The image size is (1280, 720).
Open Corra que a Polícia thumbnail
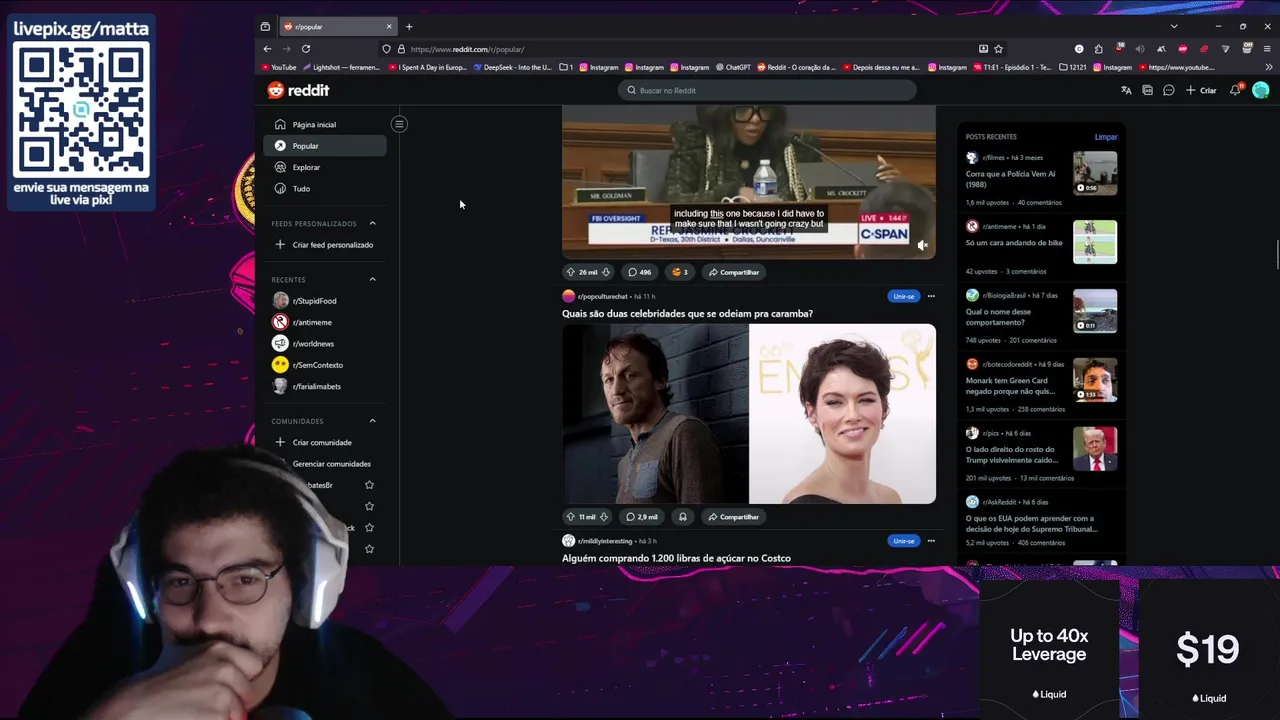pos(1095,173)
